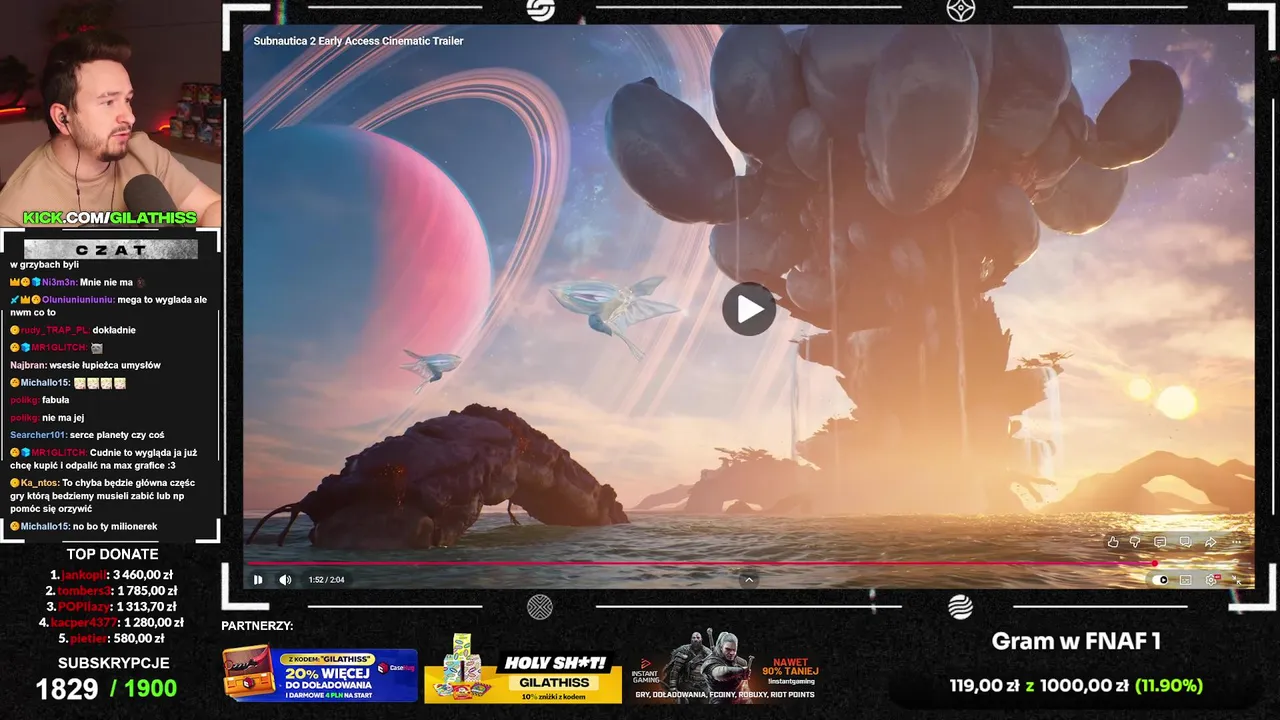Dislike the video with the thumbs-down icon
The image size is (1280, 720).
(1135, 542)
